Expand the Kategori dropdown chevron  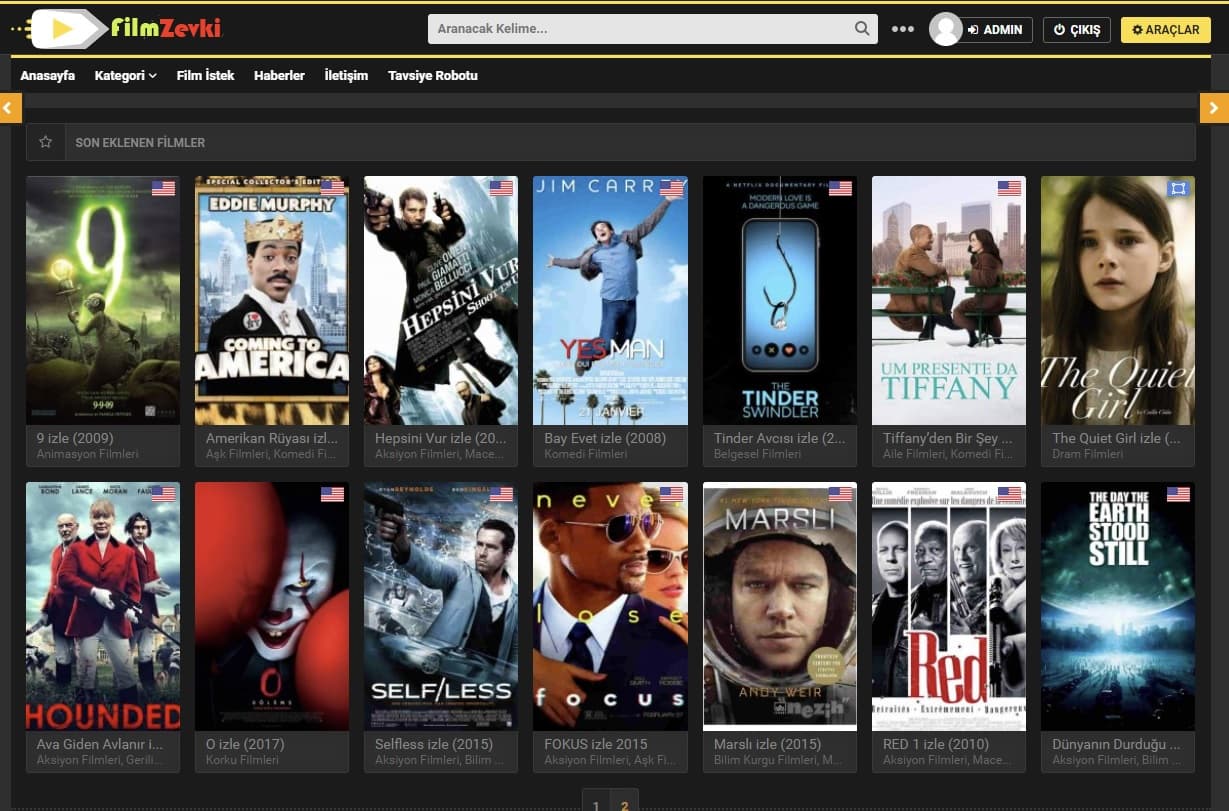[x=153, y=76]
